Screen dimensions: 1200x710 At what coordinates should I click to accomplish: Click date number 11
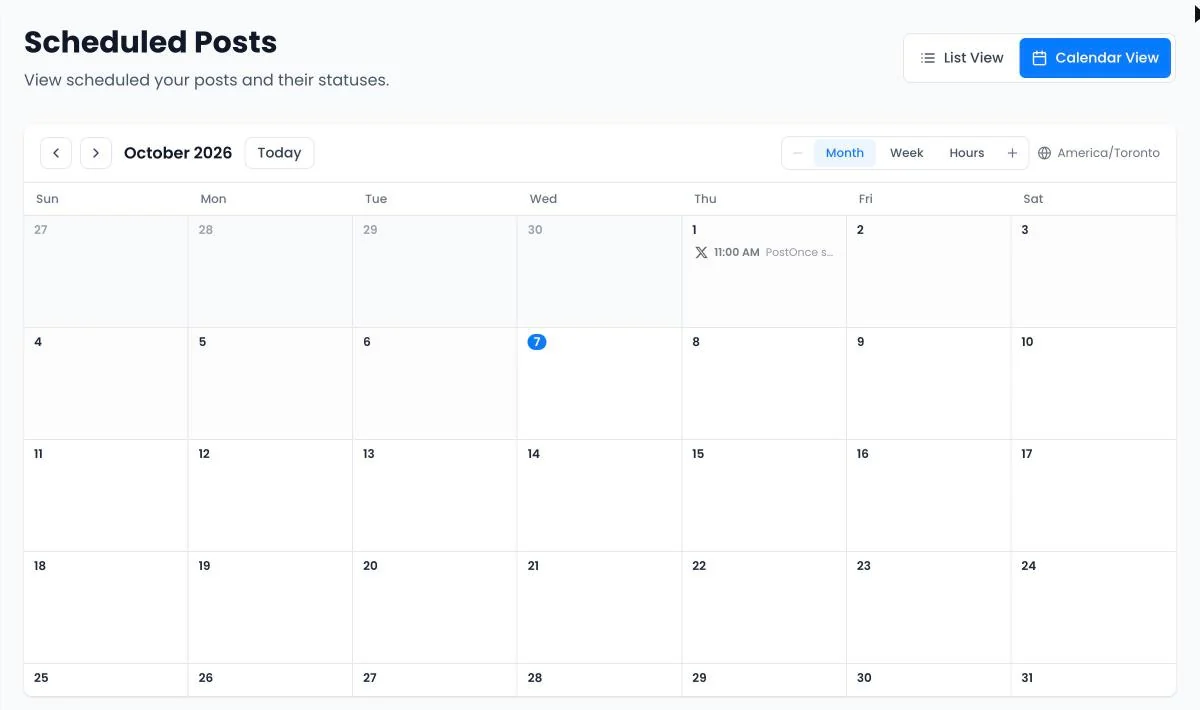click(x=38, y=454)
